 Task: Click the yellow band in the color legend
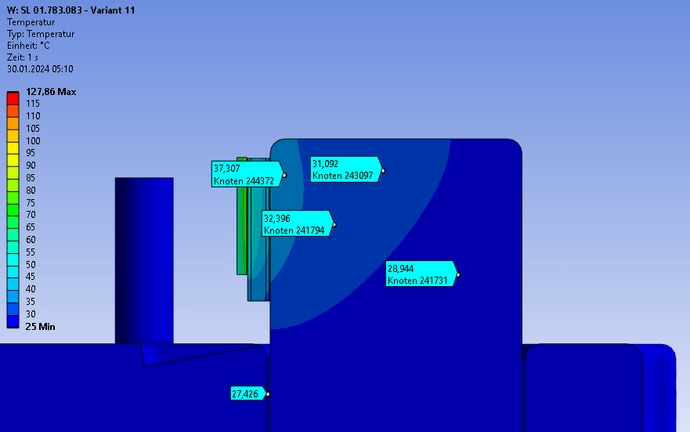tap(13, 147)
